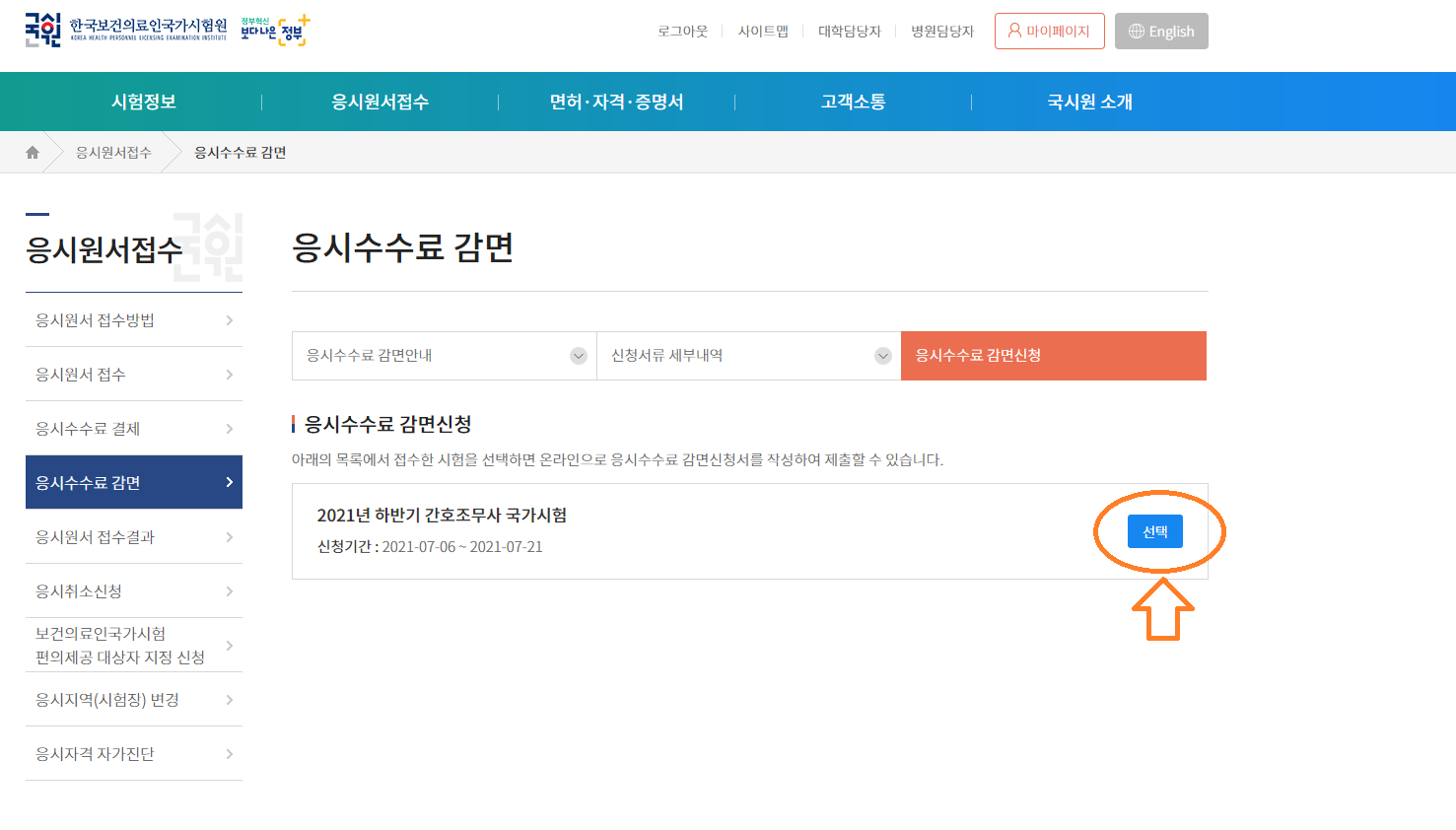This screenshot has height=830, width=1456.
Task: Open 응시원서 접수결과 in sidebar
Action: [96, 537]
